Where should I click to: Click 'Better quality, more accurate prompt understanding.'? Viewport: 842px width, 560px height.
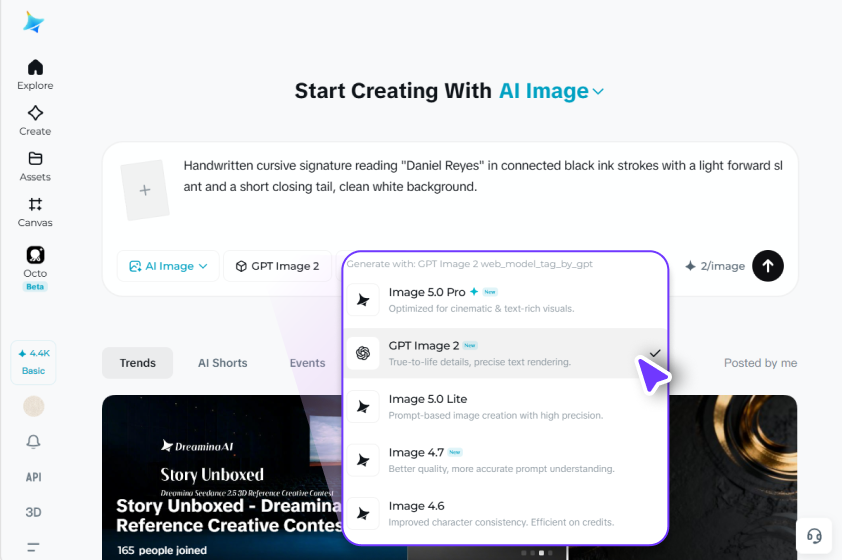click(501, 469)
